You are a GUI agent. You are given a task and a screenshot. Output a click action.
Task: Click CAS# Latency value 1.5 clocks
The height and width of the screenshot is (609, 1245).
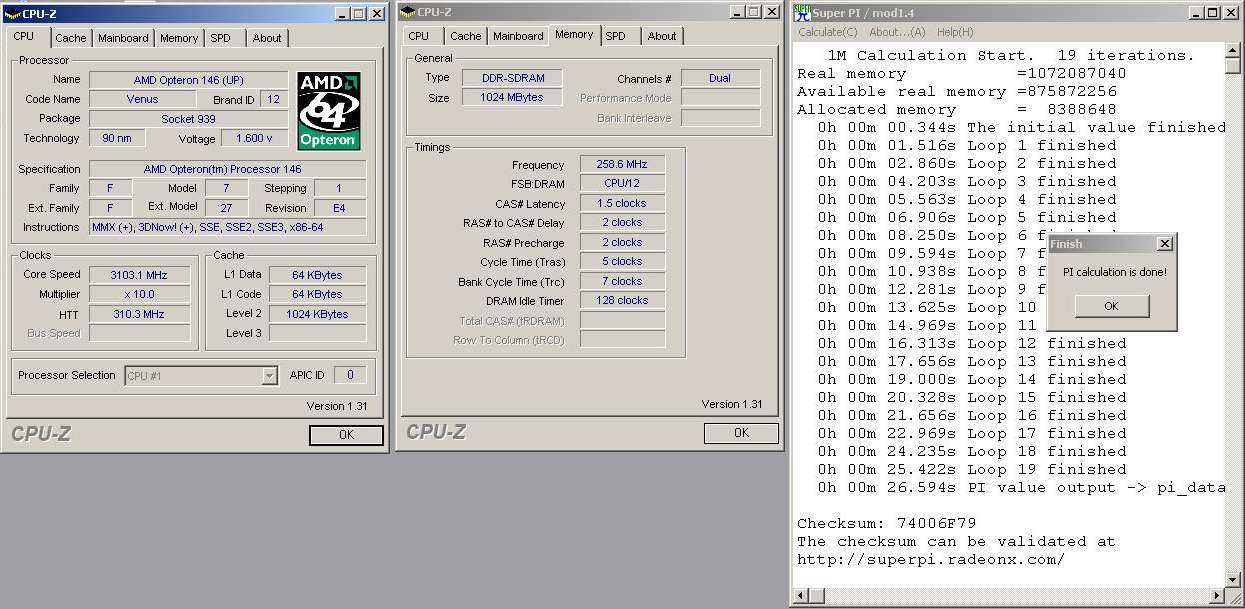pos(622,204)
